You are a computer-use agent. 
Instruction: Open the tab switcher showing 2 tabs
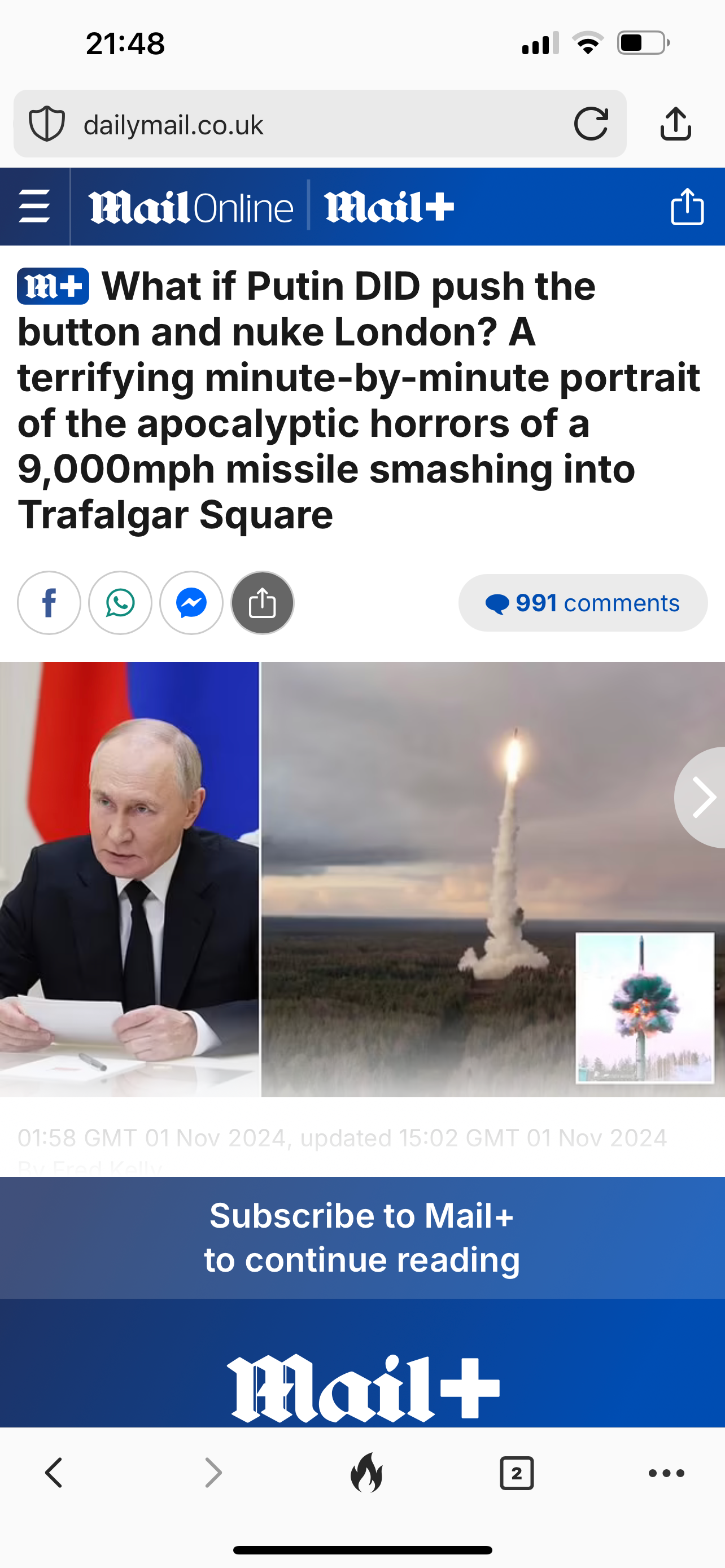tap(516, 1473)
